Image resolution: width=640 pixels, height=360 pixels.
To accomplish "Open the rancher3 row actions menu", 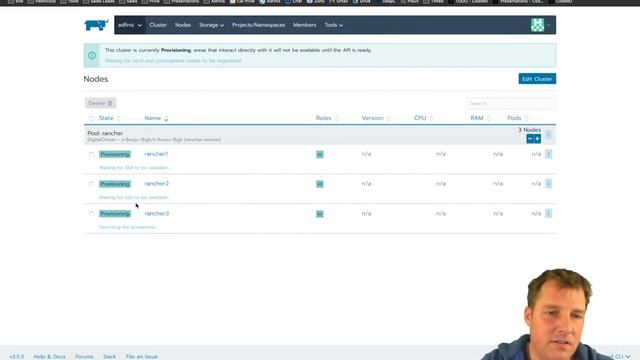I will coord(549,213).
